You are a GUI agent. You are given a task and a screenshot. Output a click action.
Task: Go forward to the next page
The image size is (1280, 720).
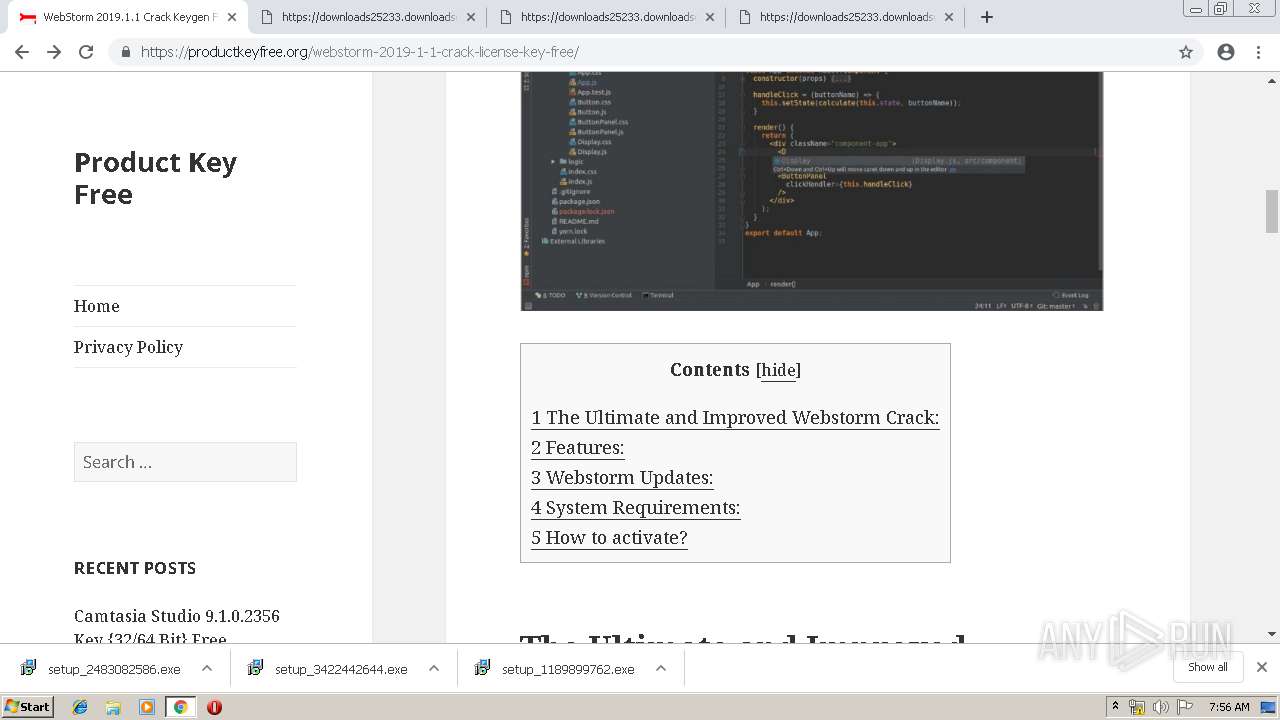[54, 52]
